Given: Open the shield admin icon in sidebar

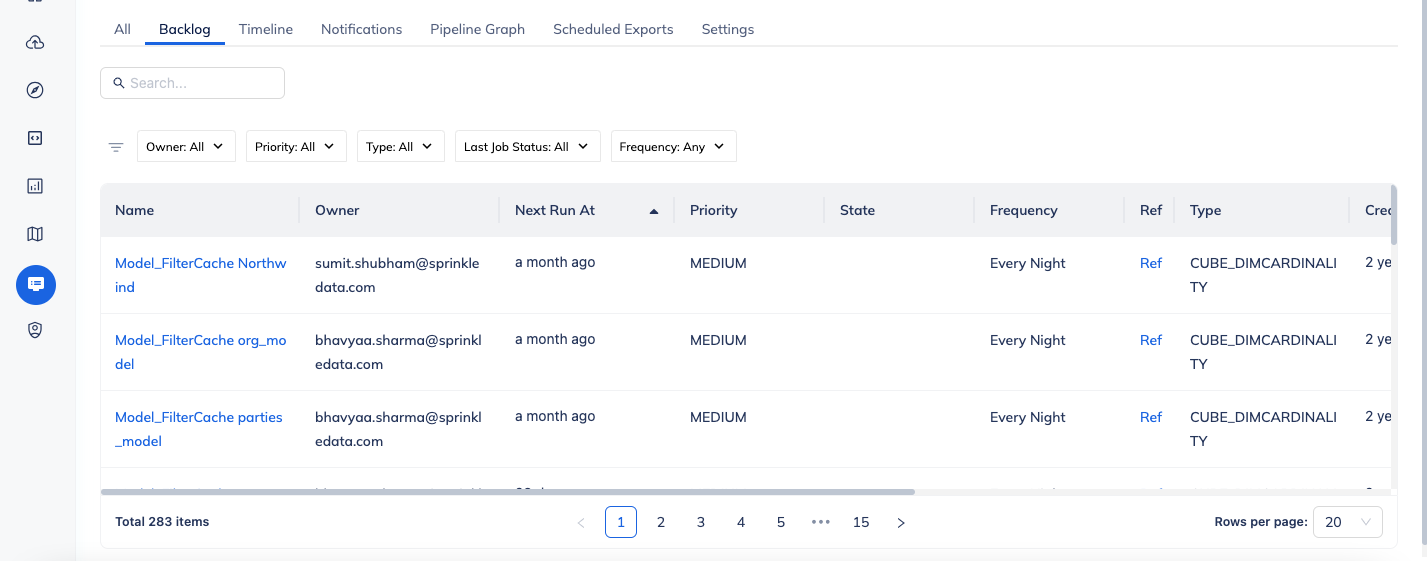Looking at the screenshot, I should pos(35,330).
